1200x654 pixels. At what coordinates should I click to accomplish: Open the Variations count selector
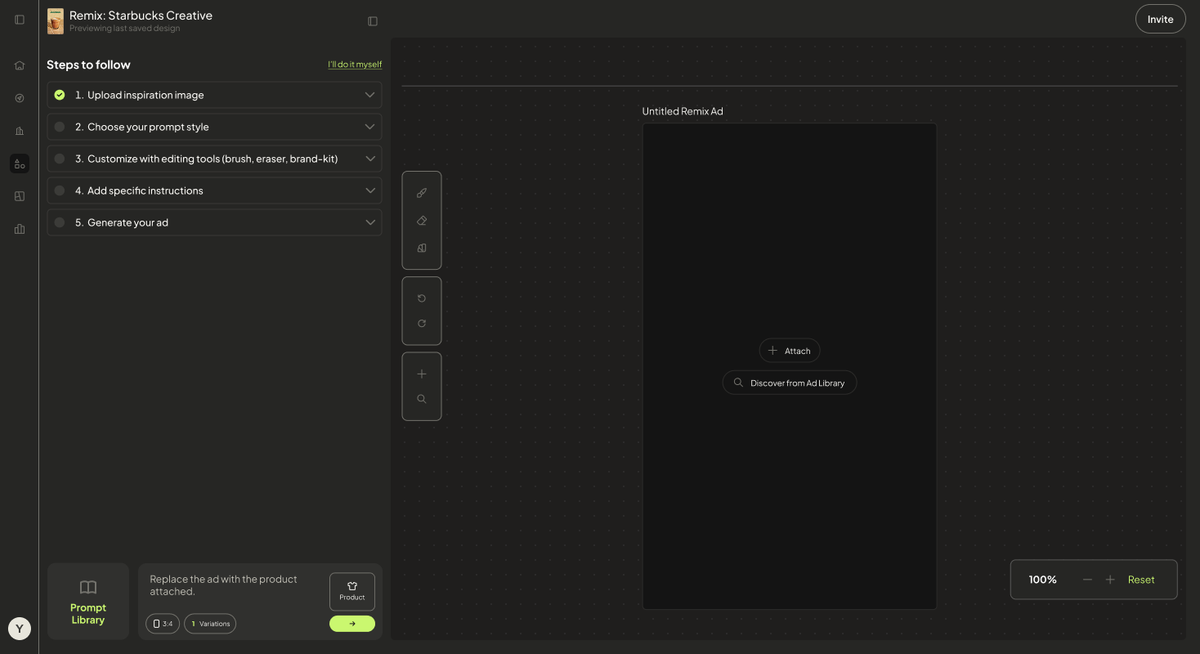point(210,624)
